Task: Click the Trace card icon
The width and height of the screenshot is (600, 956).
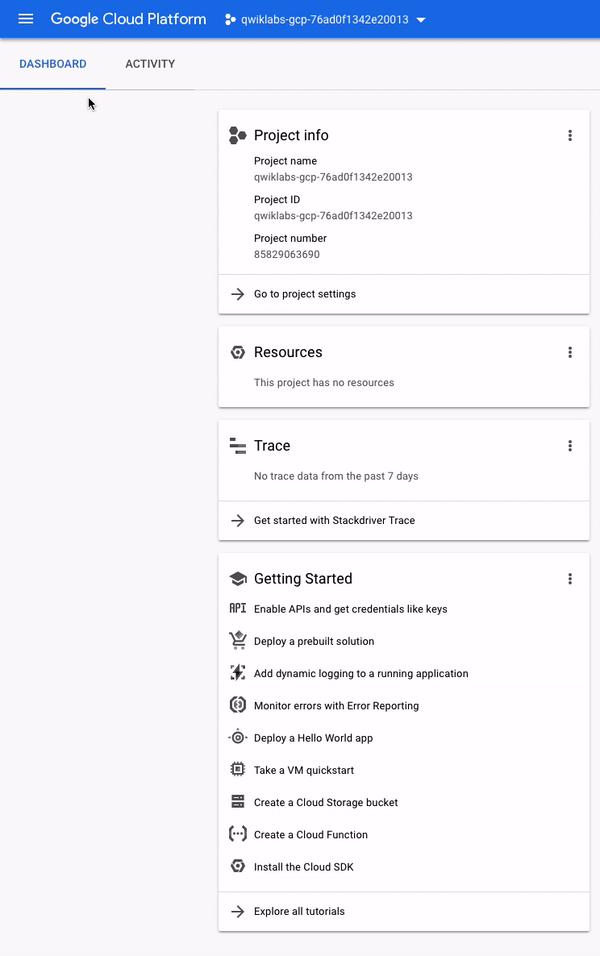Action: tap(237, 446)
